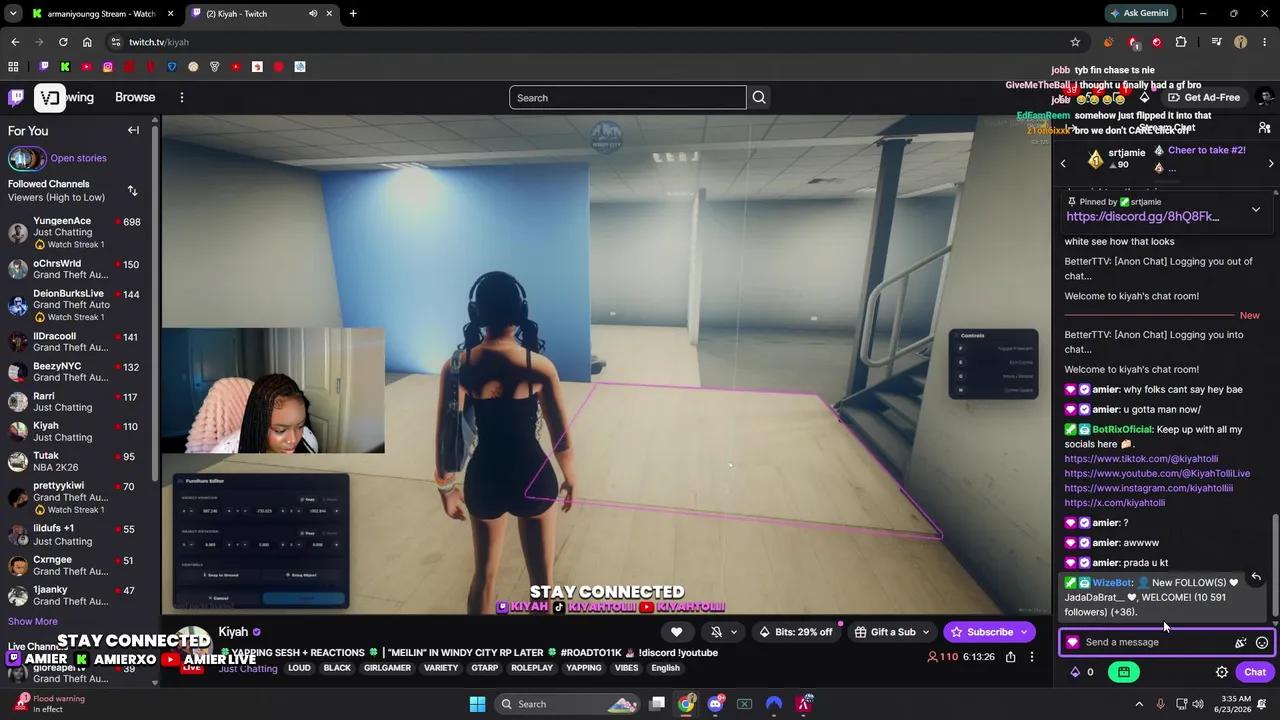Sort followed channels by viewers

[x=132, y=190]
